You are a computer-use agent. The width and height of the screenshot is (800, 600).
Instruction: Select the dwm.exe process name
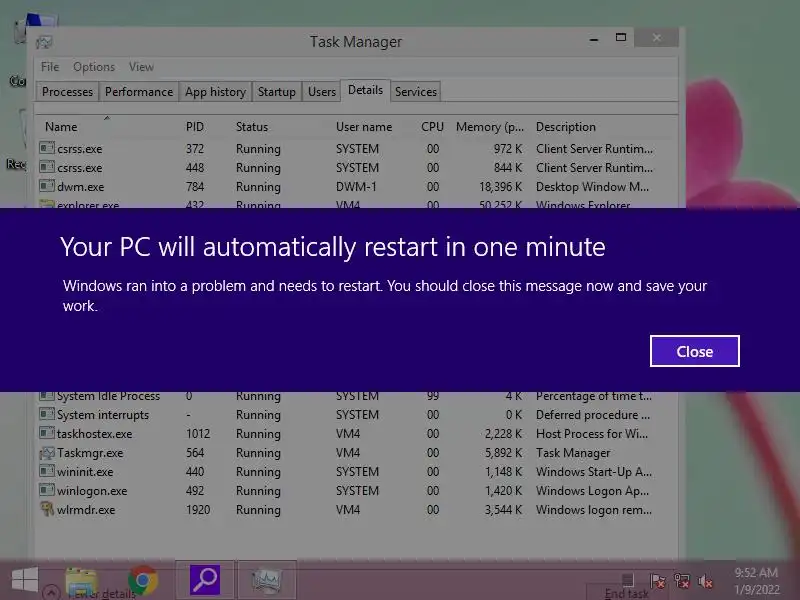click(81, 187)
